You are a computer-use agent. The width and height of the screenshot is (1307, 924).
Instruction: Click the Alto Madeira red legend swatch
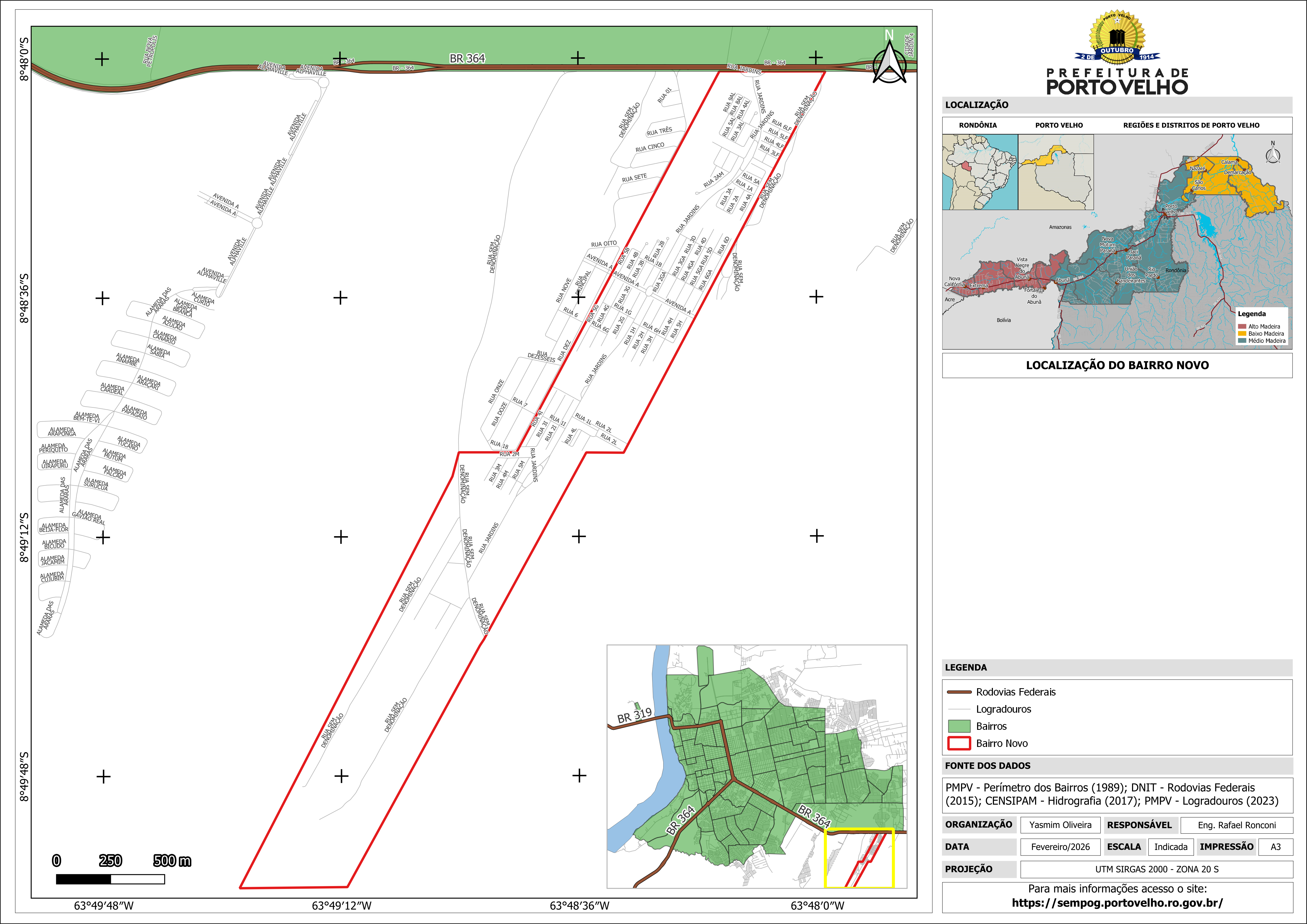click(x=1242, y=327)
